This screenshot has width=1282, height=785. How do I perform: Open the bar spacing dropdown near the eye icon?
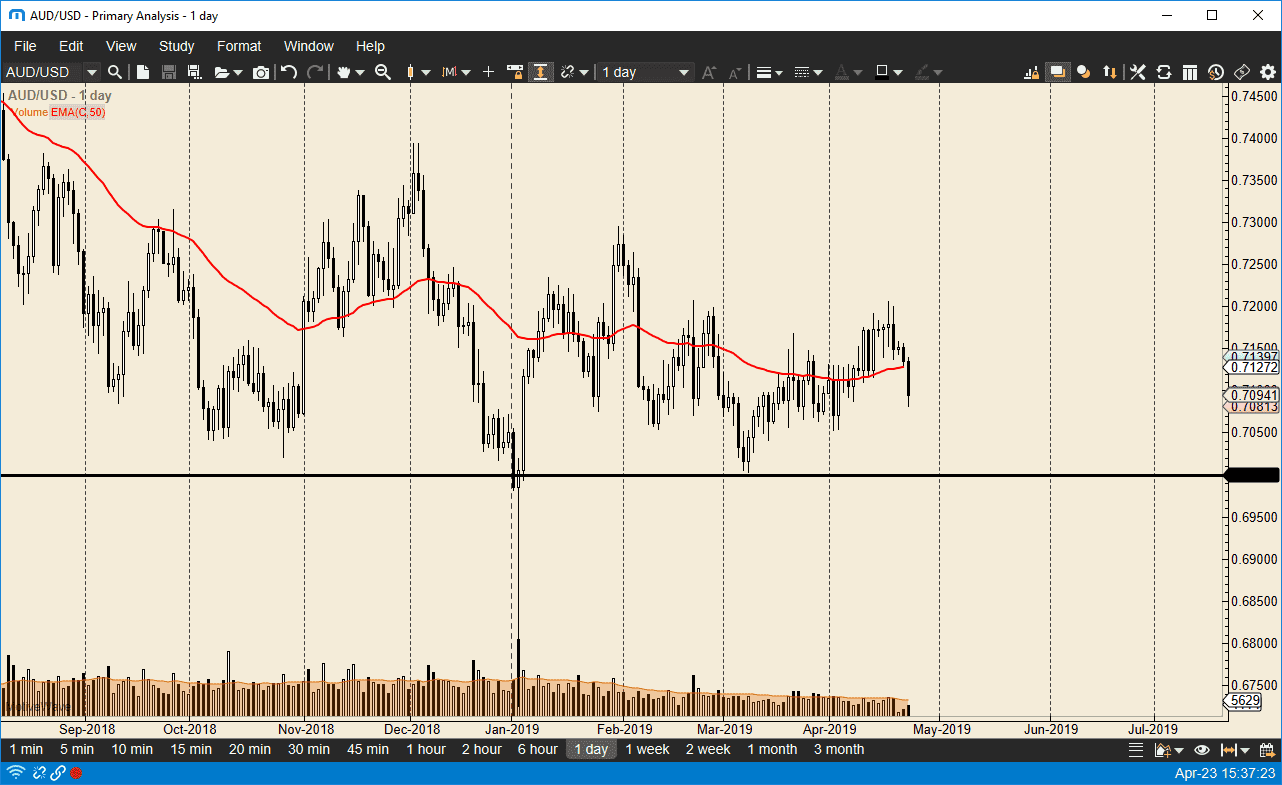[x=1244, y=750]
